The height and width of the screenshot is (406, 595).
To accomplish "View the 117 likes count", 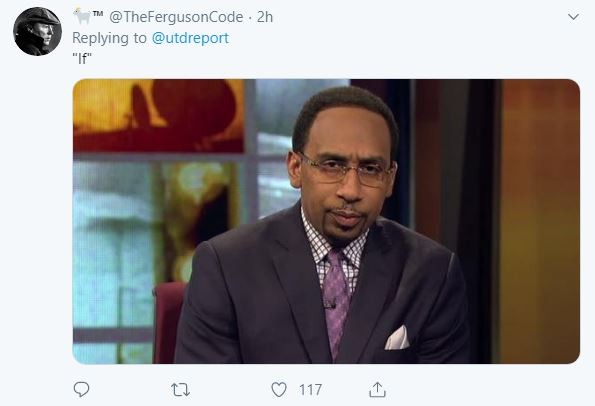I will [x=310, y=390].
